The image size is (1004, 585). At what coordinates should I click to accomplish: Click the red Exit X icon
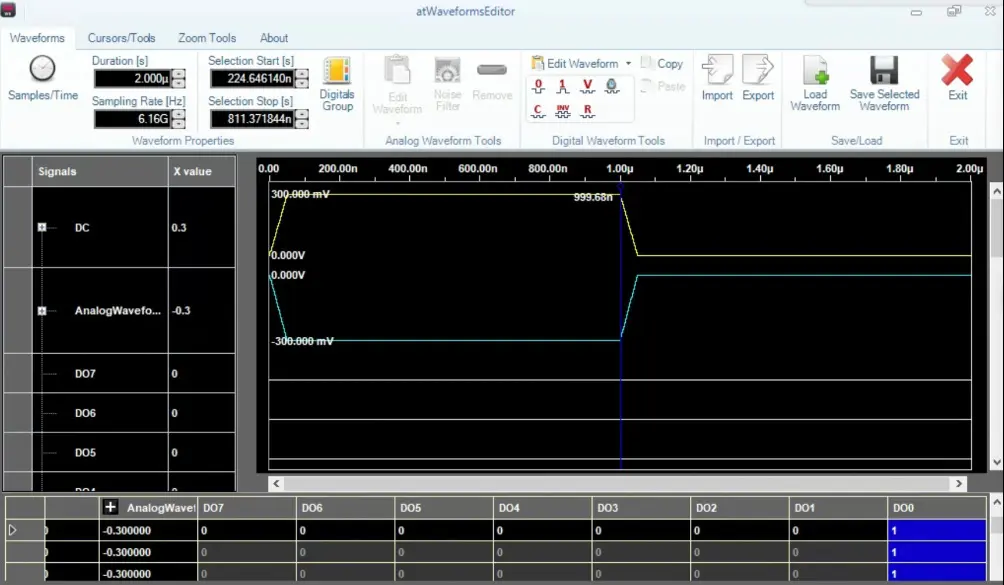click(x=957, y=69)
